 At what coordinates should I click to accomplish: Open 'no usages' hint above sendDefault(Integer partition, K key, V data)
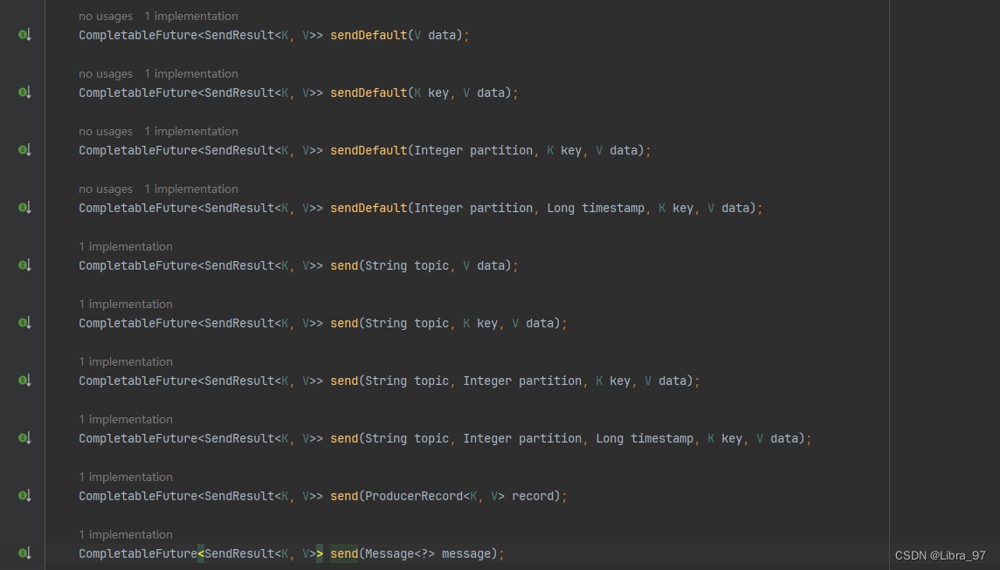(106, 131)
